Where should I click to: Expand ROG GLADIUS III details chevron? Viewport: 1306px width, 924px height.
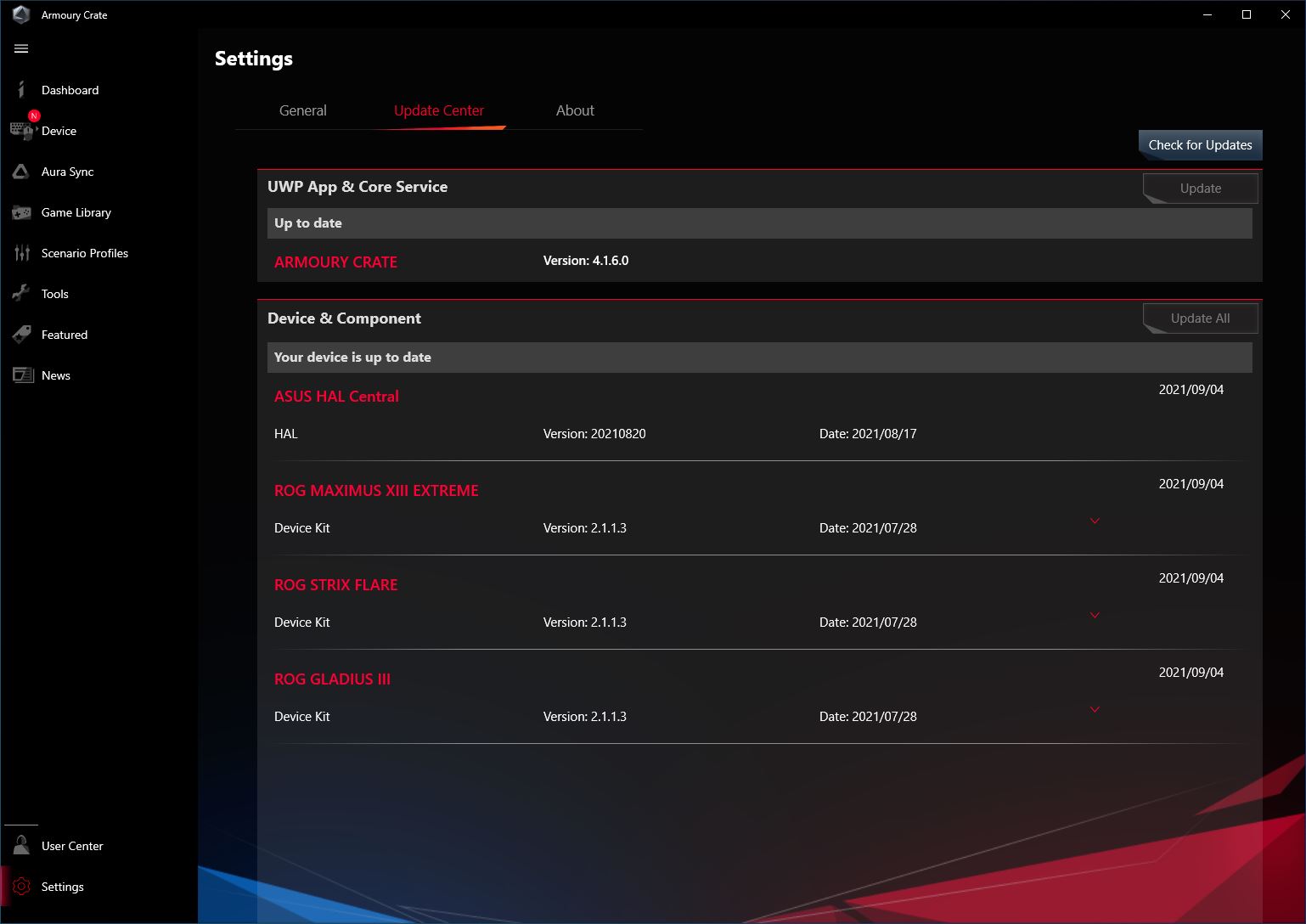(x=1095, y=709)
